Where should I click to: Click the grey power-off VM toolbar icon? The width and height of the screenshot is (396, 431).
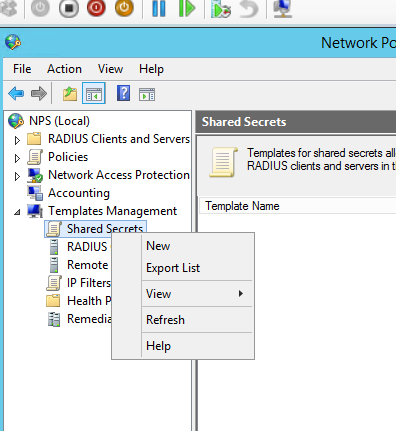[x=40, y=7]
